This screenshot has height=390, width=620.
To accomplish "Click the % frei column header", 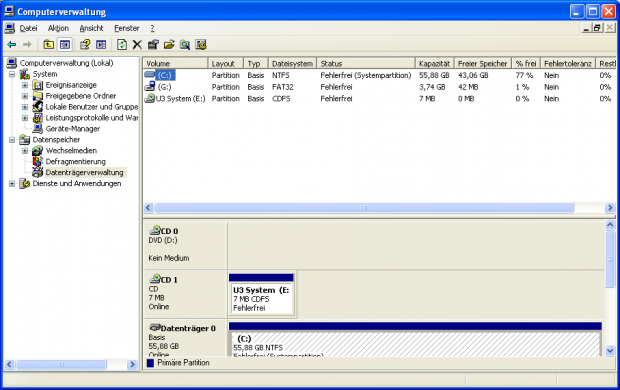I will tap(526, 64).
